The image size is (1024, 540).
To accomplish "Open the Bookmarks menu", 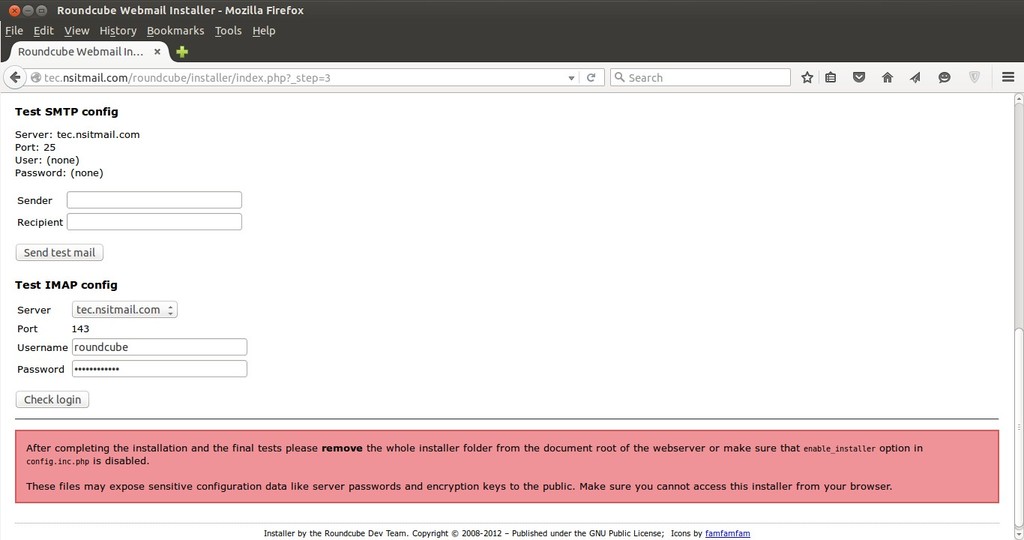I will click(175, 31).
